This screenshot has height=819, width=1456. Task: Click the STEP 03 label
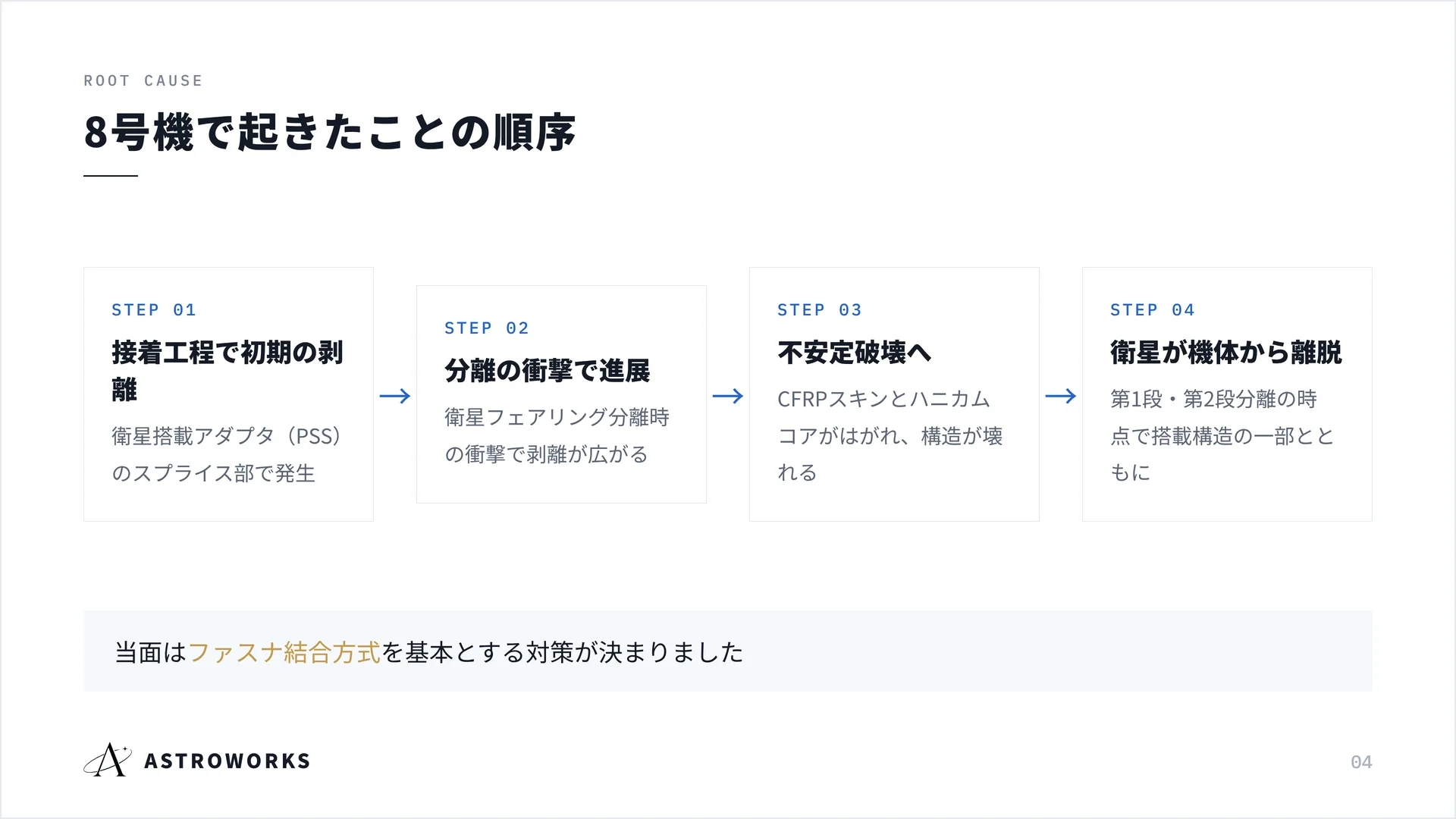820,310
